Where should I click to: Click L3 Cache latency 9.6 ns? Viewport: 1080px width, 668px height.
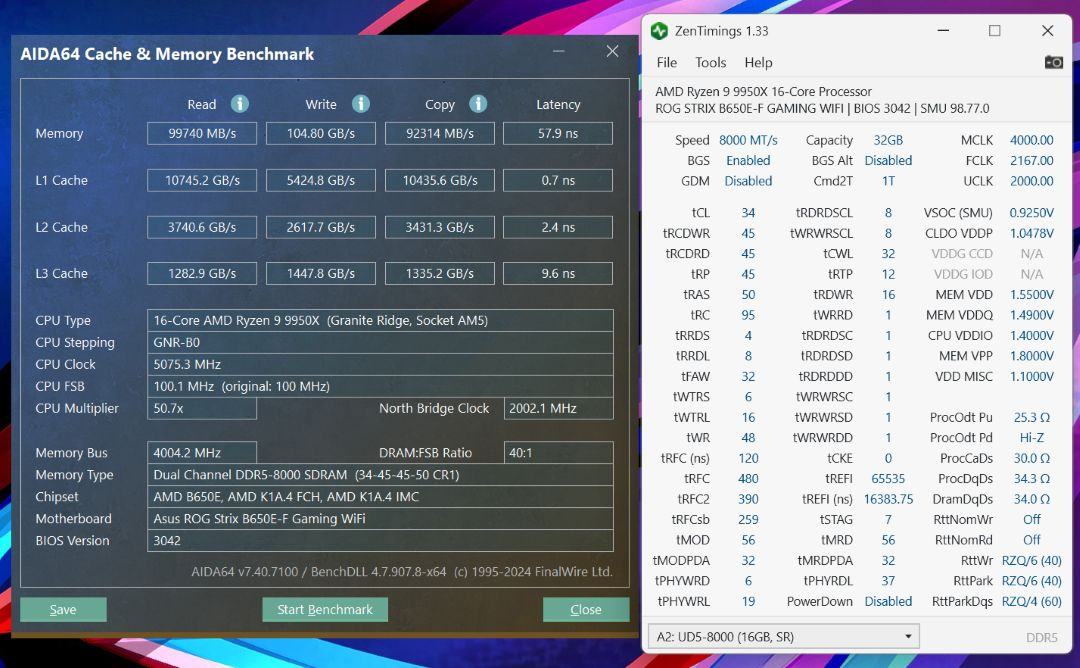(558, 273)
